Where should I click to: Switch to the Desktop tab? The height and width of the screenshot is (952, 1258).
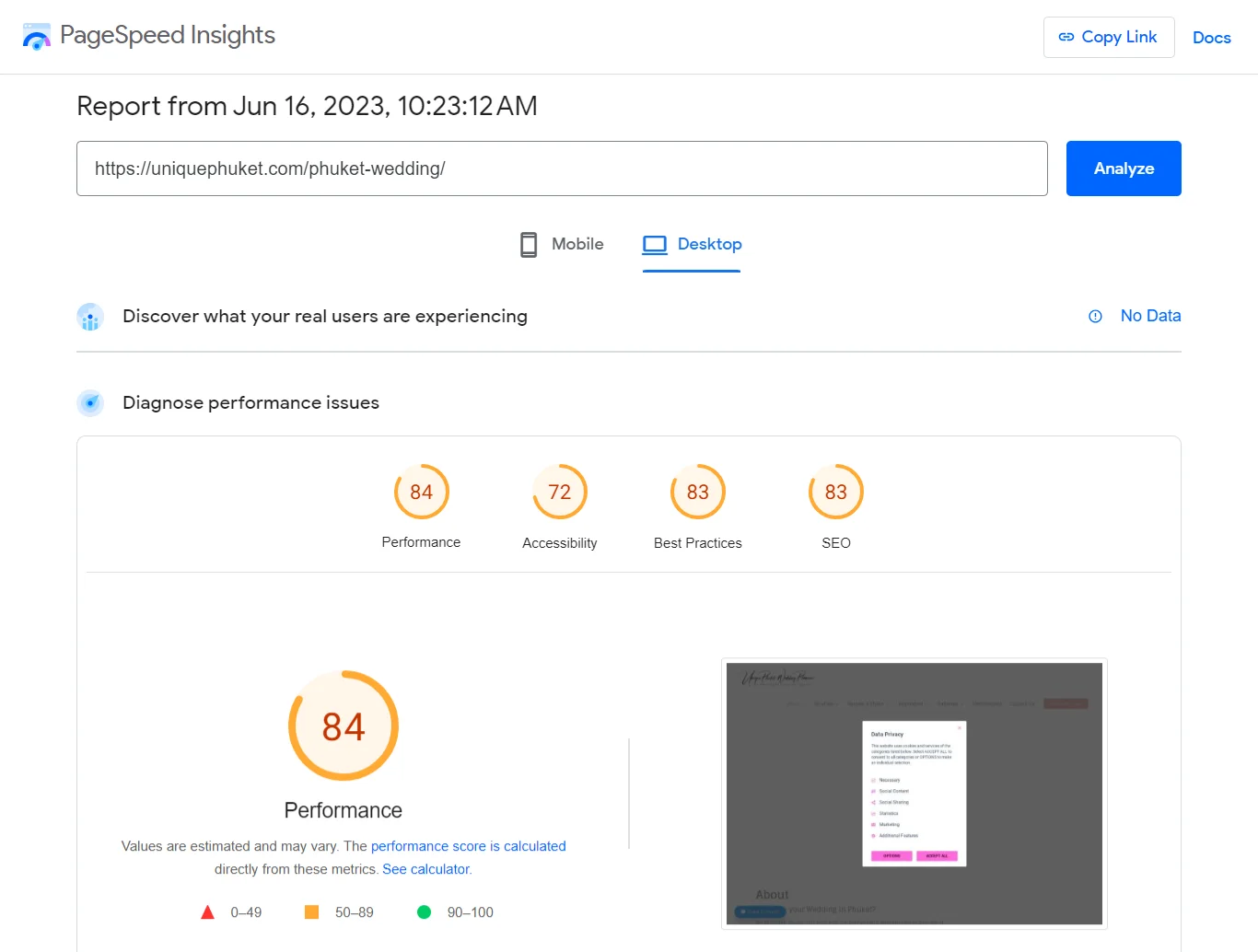[x=692, y=245]
